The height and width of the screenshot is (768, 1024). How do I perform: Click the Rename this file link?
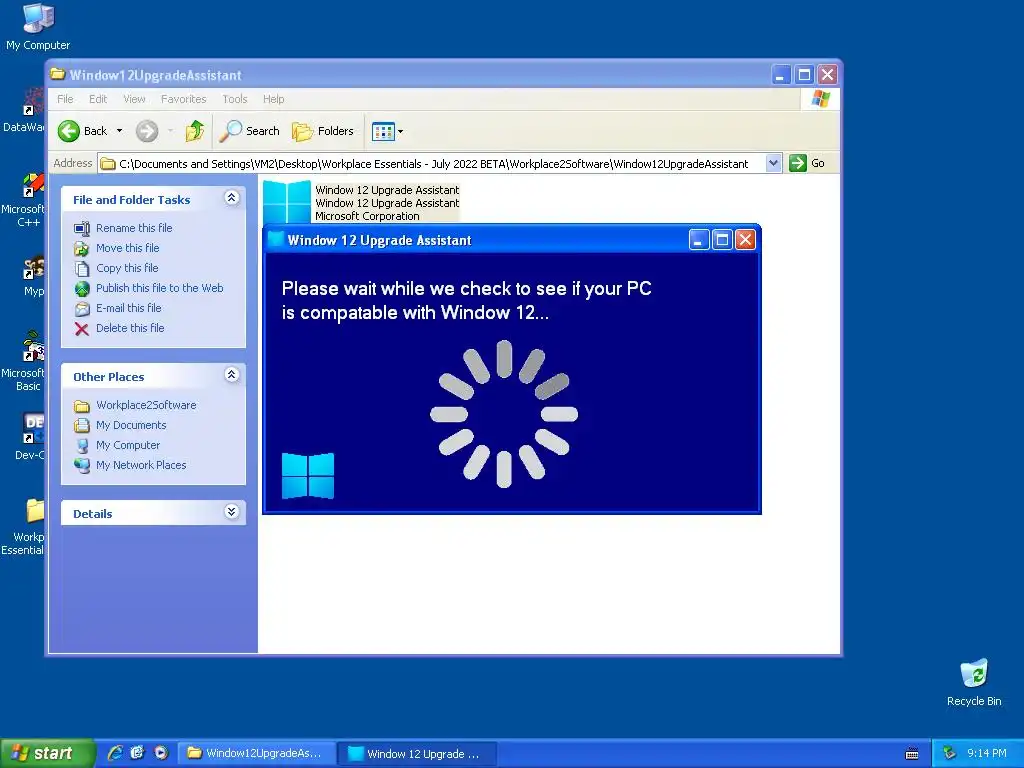click(134, 228)
